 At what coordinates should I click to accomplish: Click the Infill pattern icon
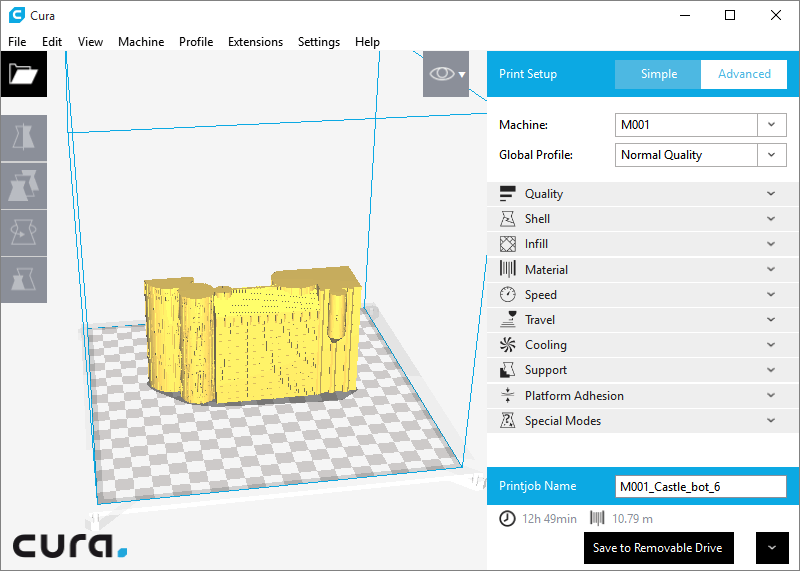507,244
